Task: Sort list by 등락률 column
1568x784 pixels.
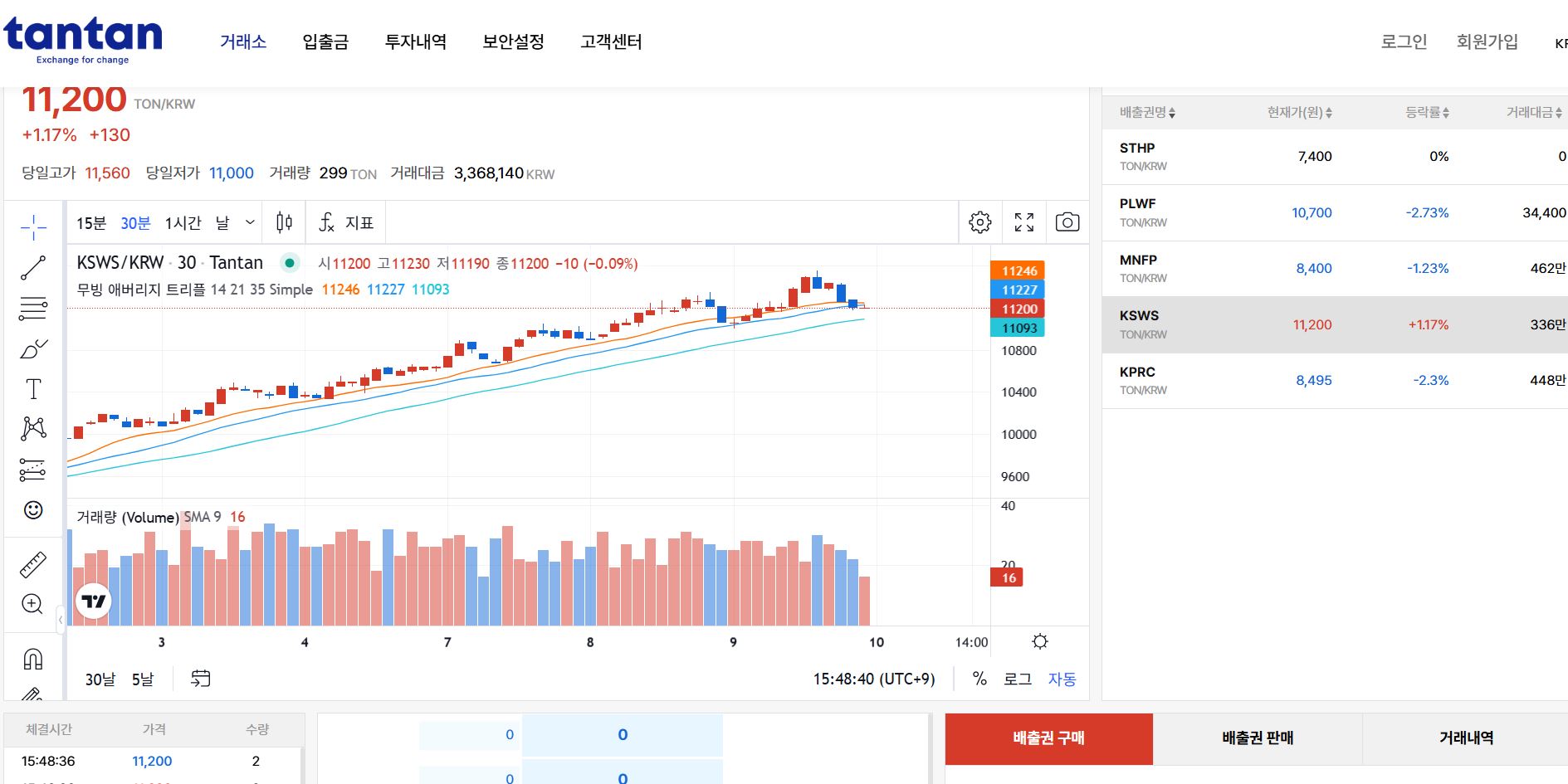Action: 1427,112
